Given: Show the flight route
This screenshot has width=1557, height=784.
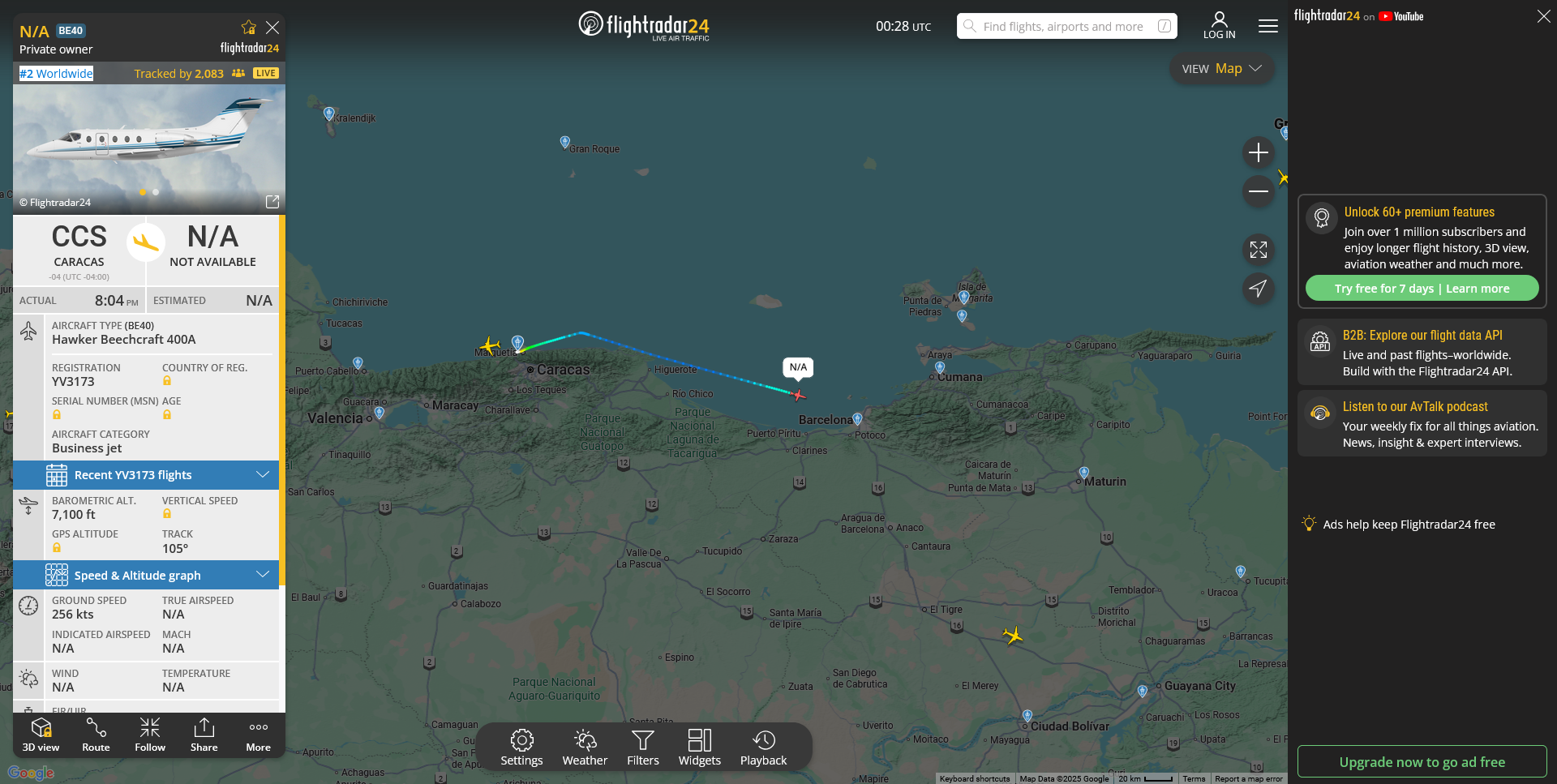Looking at the screenshot, I should click(x=96, y=735).
